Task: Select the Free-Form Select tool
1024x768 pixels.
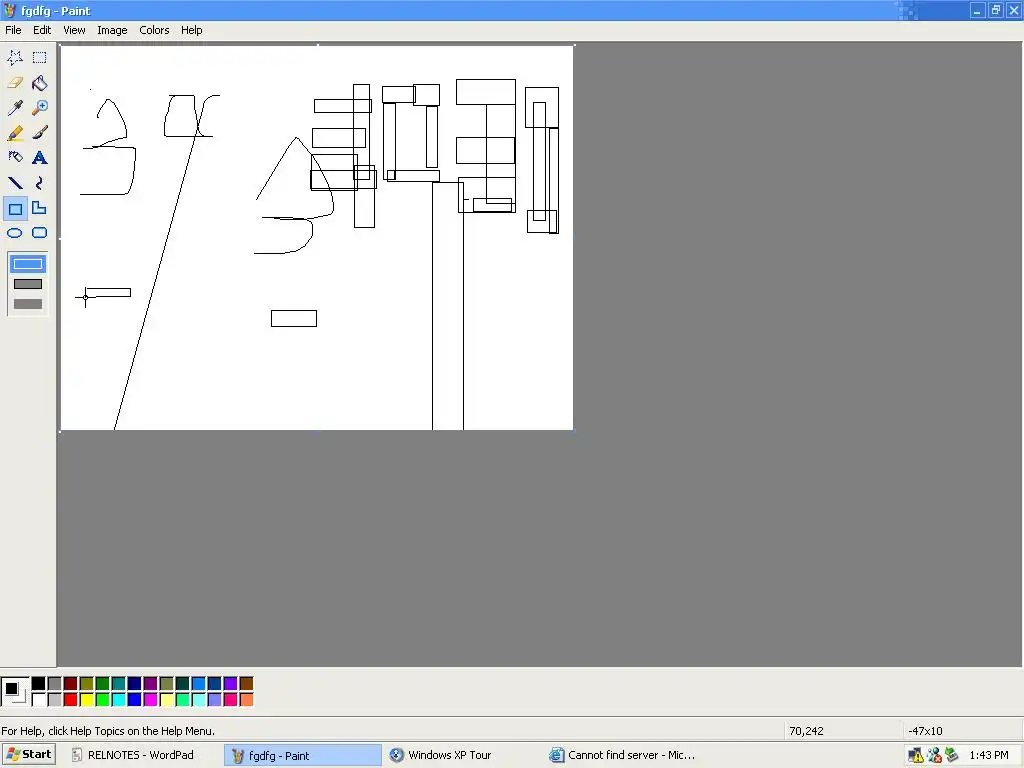Action: [x=15, y=57]
